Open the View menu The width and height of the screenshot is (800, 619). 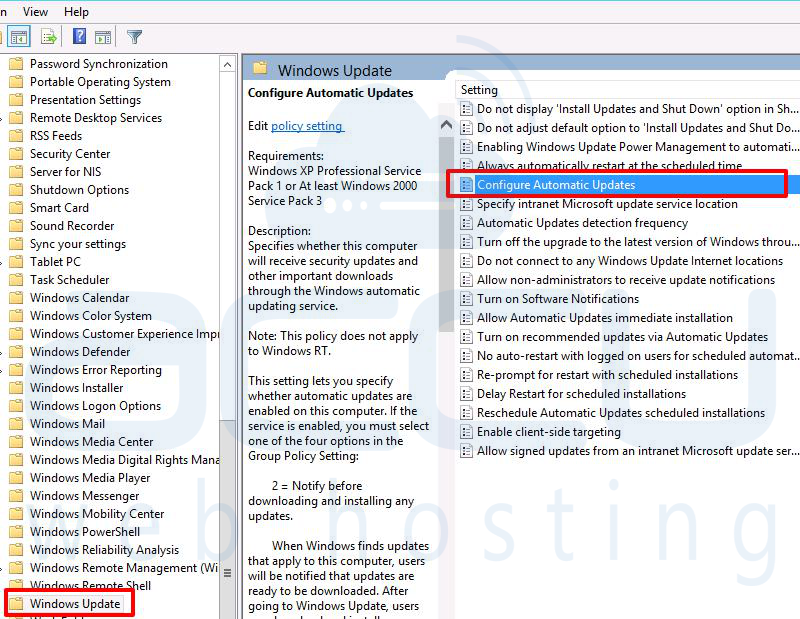coord(35,11)
